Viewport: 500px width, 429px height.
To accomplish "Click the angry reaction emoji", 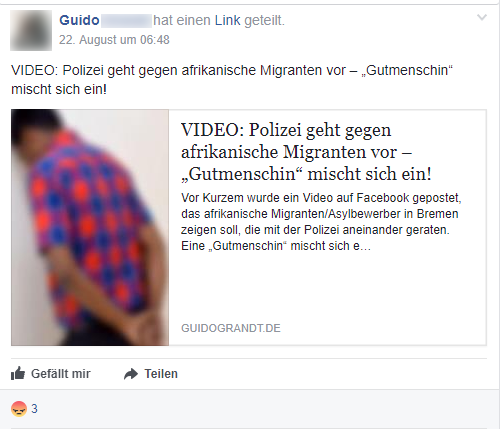I will pyautogui.click(x=19, y=409).
